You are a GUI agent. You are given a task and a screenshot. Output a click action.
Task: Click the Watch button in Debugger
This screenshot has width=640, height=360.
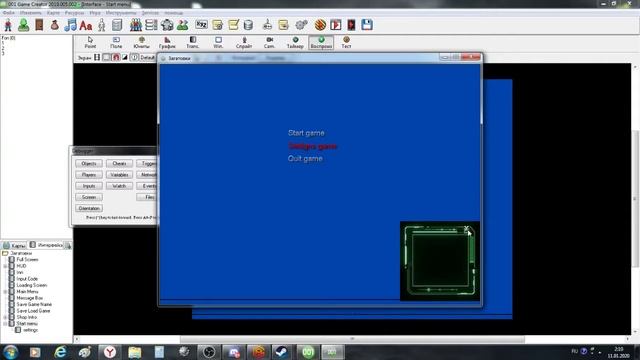point(119,186)
